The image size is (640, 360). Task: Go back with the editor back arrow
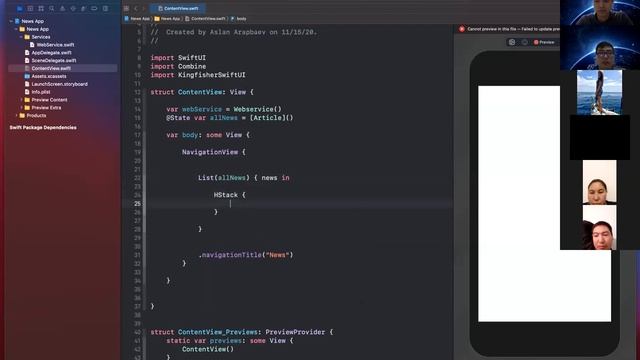(x=136, y=8)
